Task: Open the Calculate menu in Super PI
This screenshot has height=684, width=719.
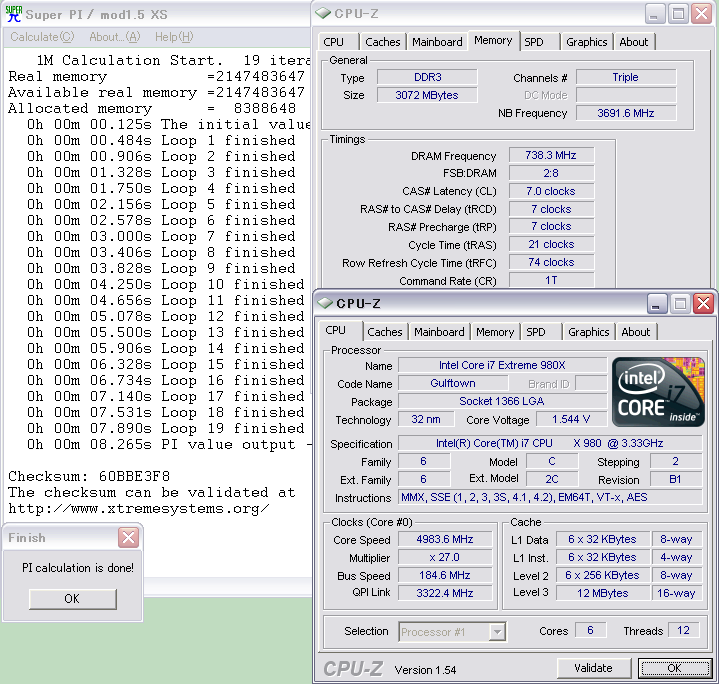Action: click(x=42, y=37)
